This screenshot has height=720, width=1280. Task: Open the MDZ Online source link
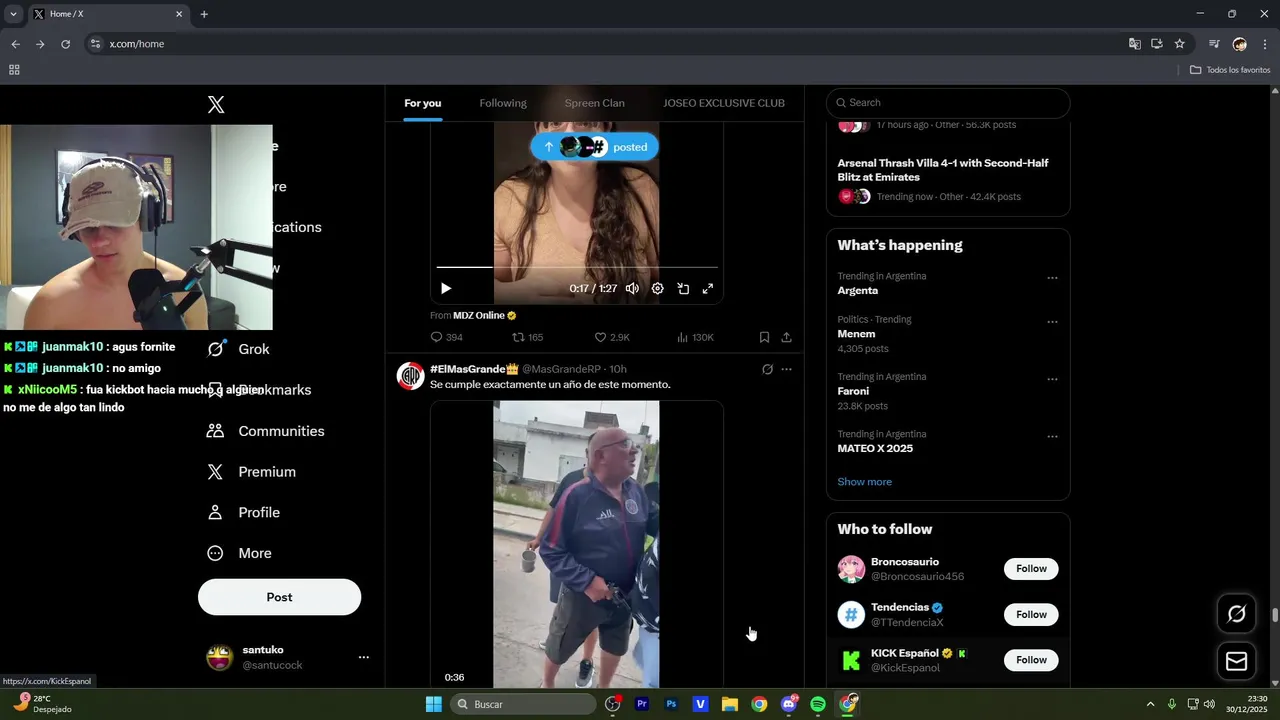[484, 315]
